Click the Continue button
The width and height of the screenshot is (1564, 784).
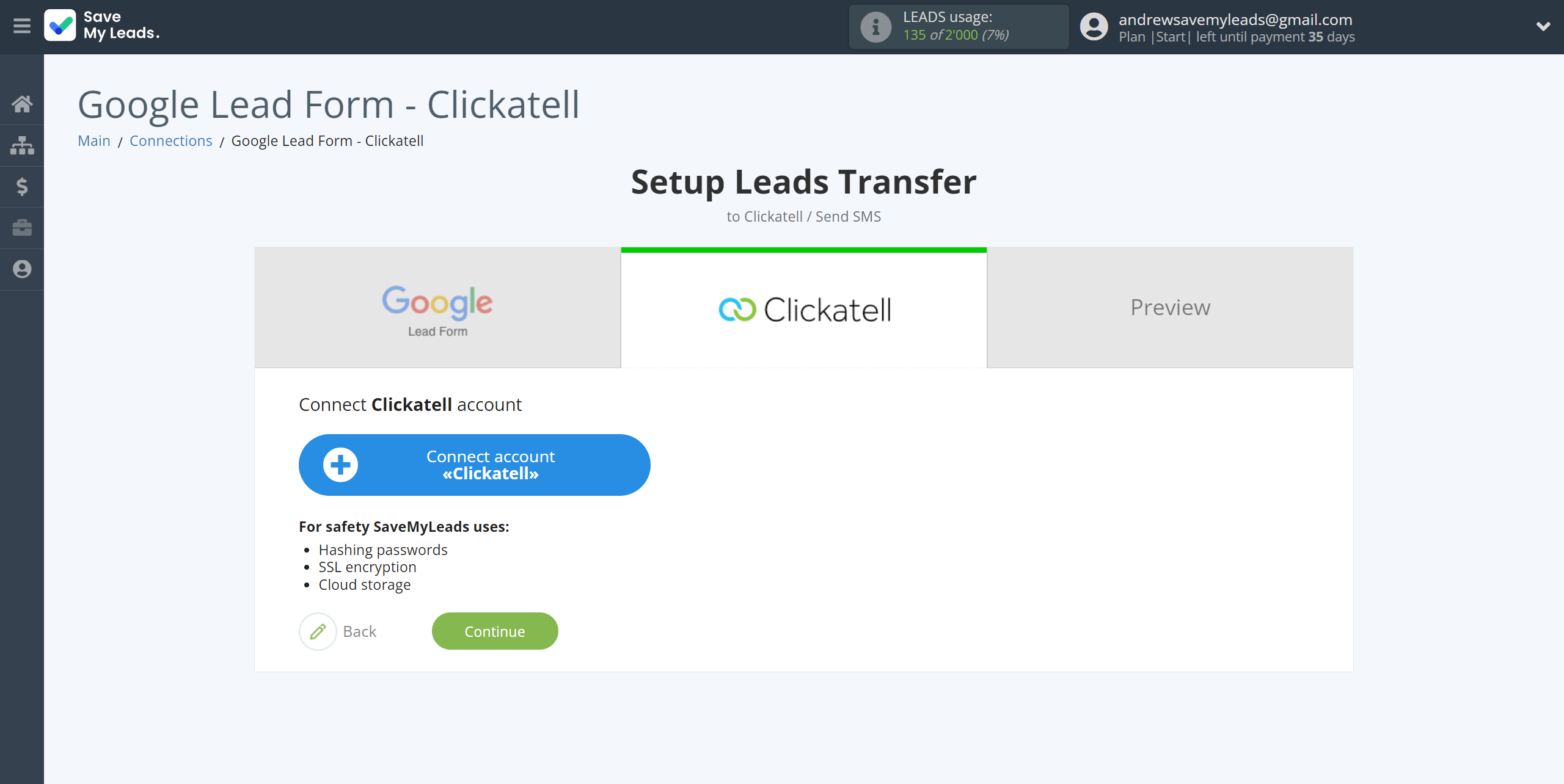[x=495, y=631]
